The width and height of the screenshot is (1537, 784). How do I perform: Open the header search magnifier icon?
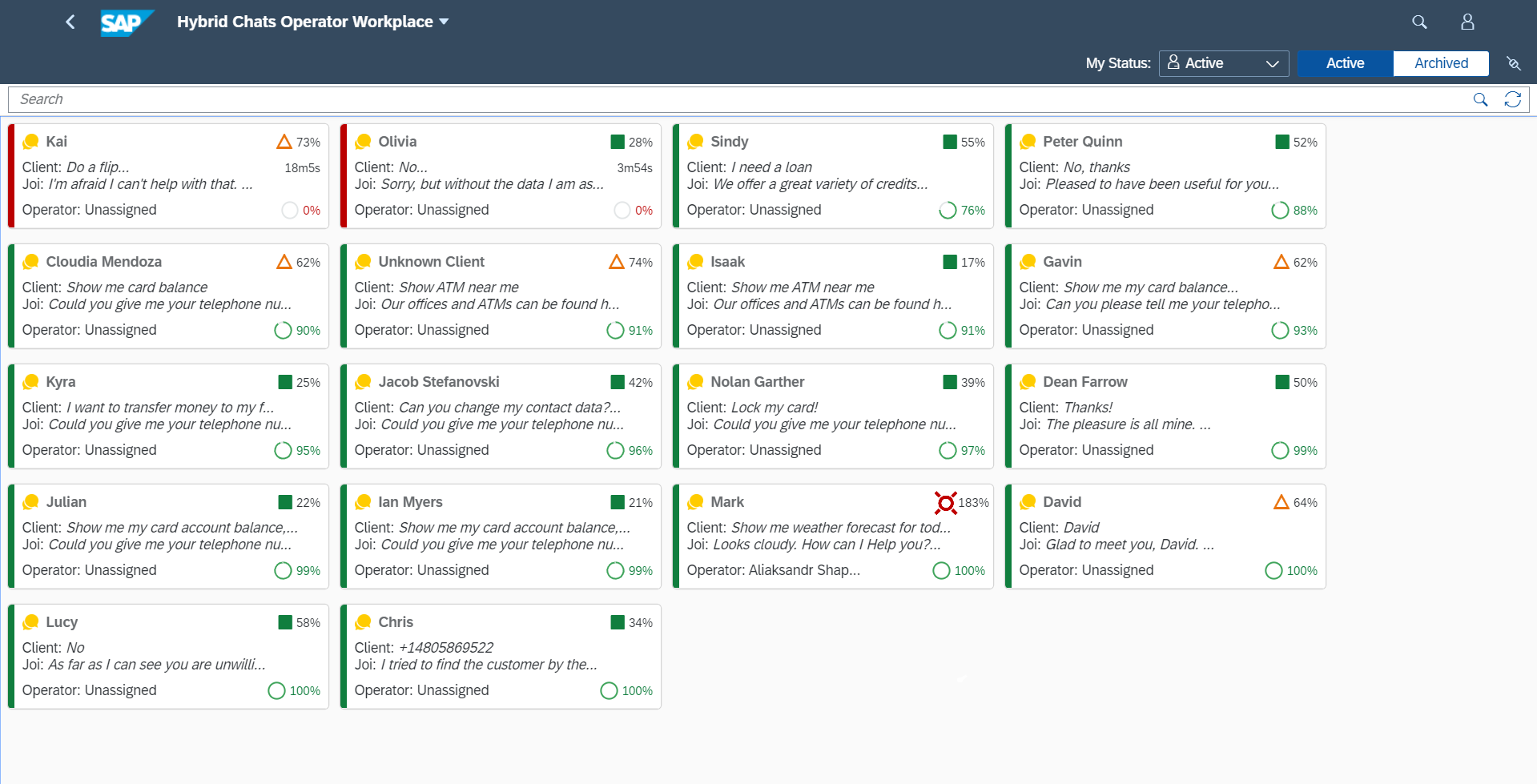(x=1419, y=22)
